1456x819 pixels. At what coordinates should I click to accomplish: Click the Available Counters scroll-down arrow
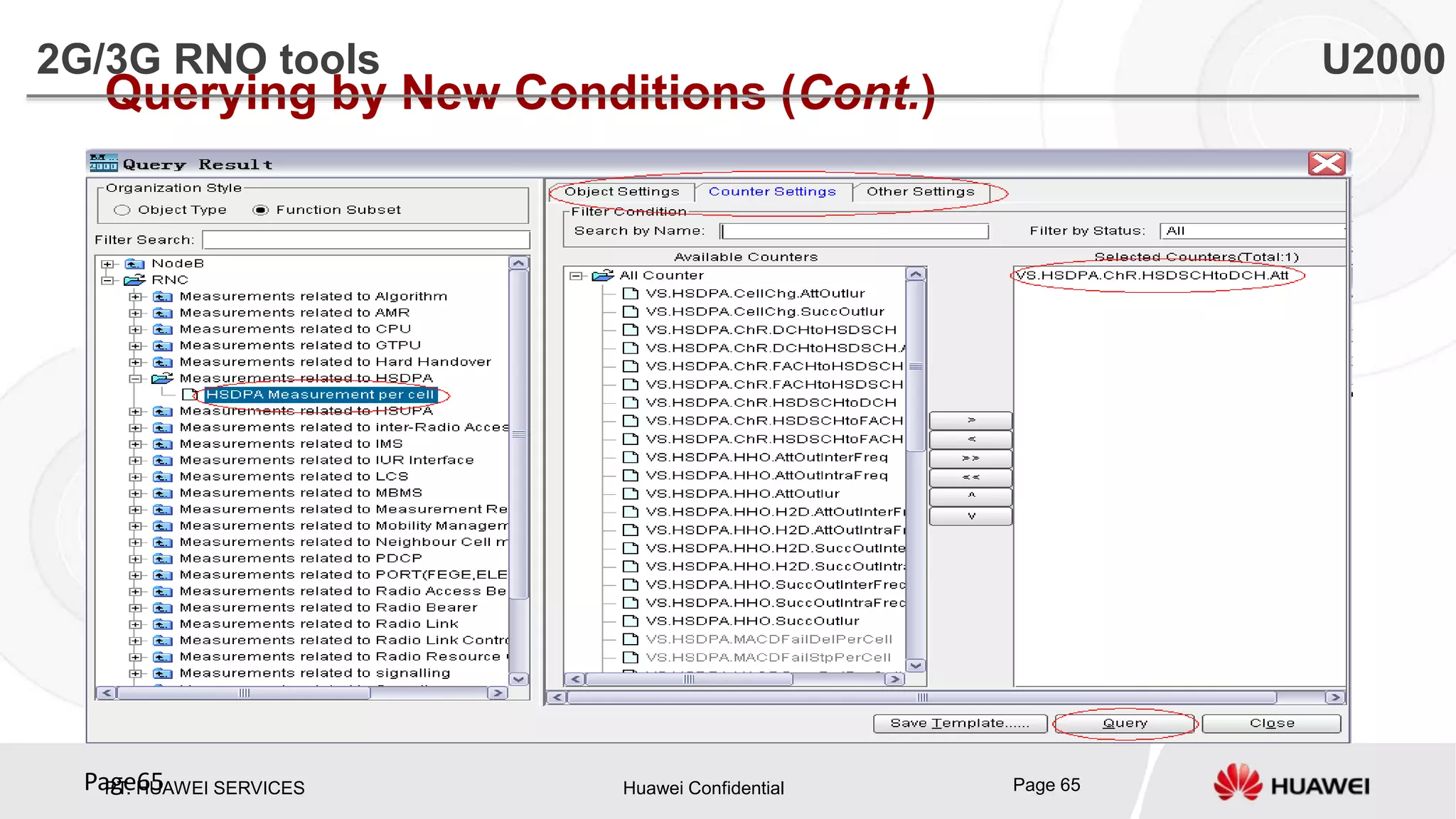pyautogui.click(x=916, y=665)
